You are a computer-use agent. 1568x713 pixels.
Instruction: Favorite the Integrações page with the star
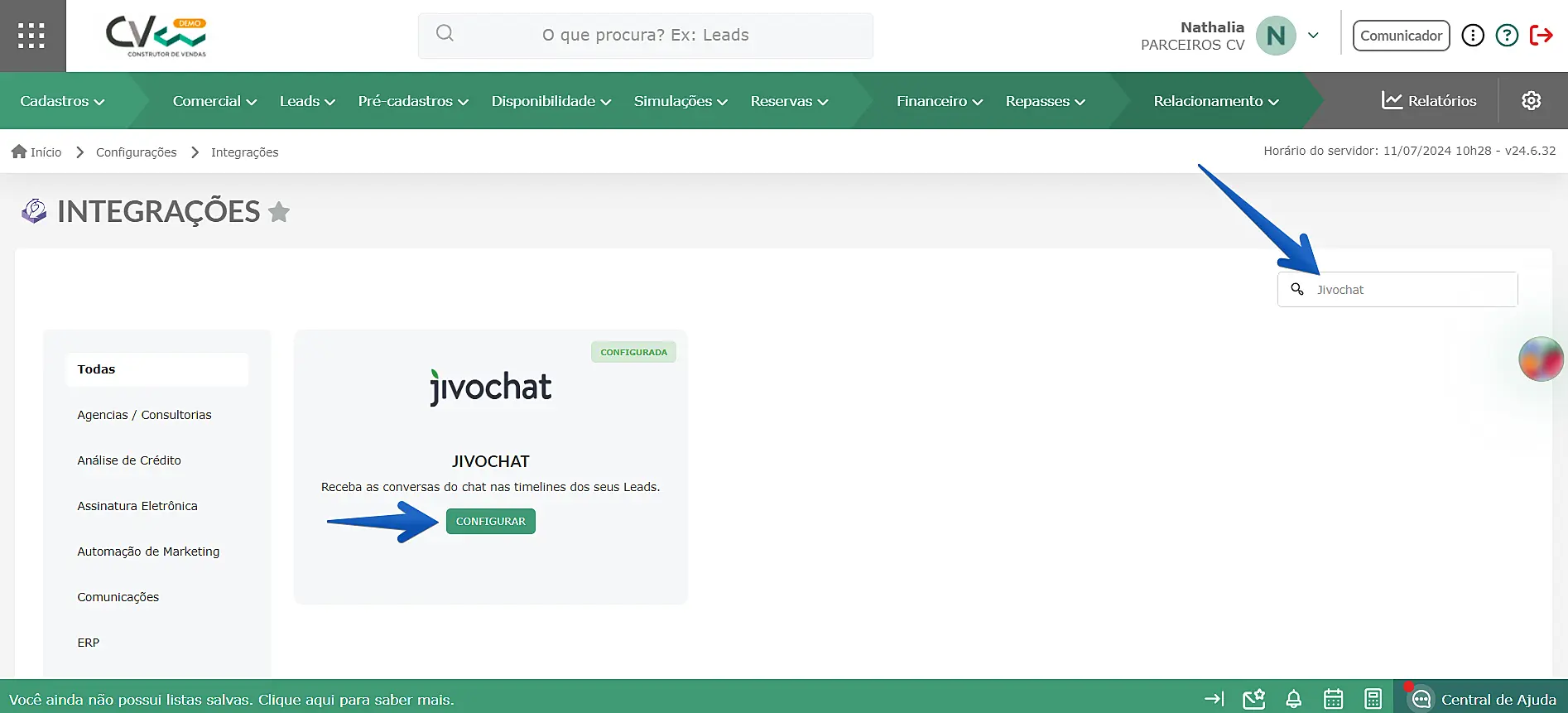(280, 212)
